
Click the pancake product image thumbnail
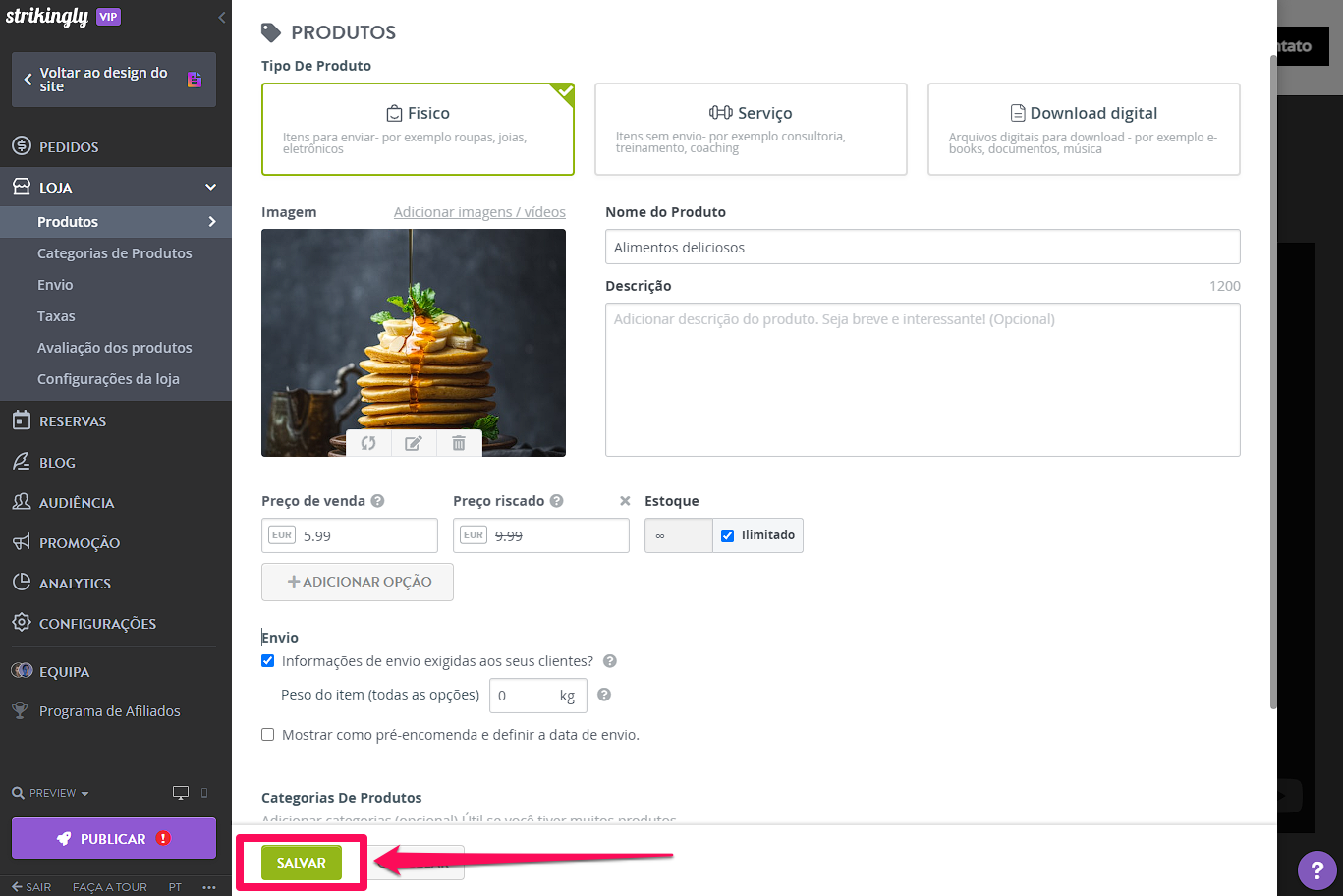click(414, 343)
